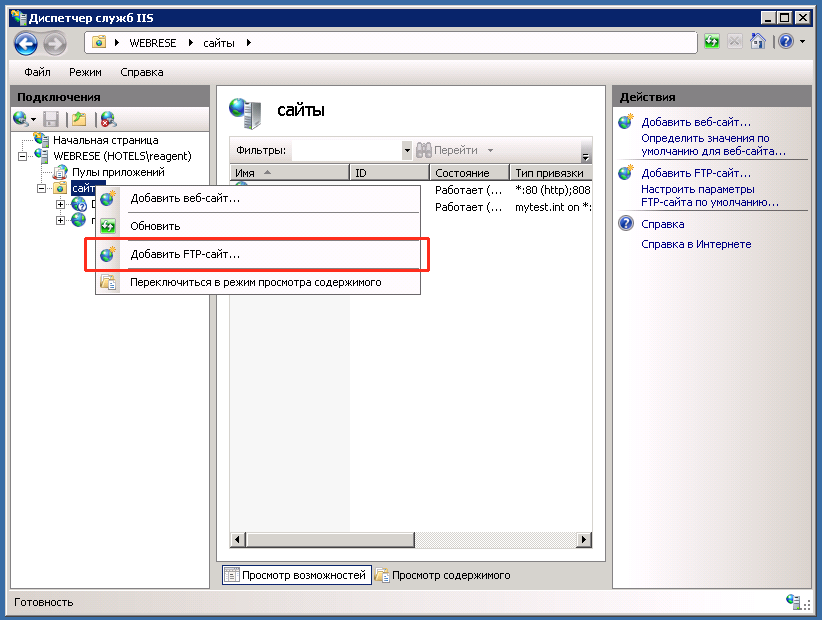Click the globe icon beside Добавить веб-сайт action
Image resolution: width=822 pixels, height=620 pixels.
pos(625,122)
